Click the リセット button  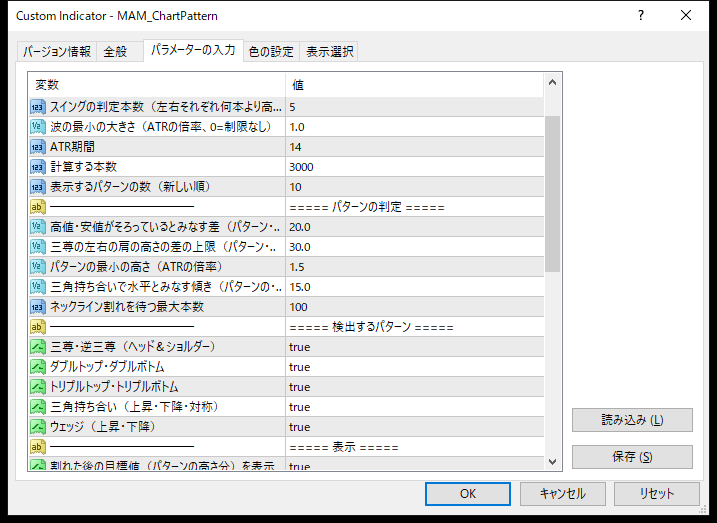(x=657, y=494)
